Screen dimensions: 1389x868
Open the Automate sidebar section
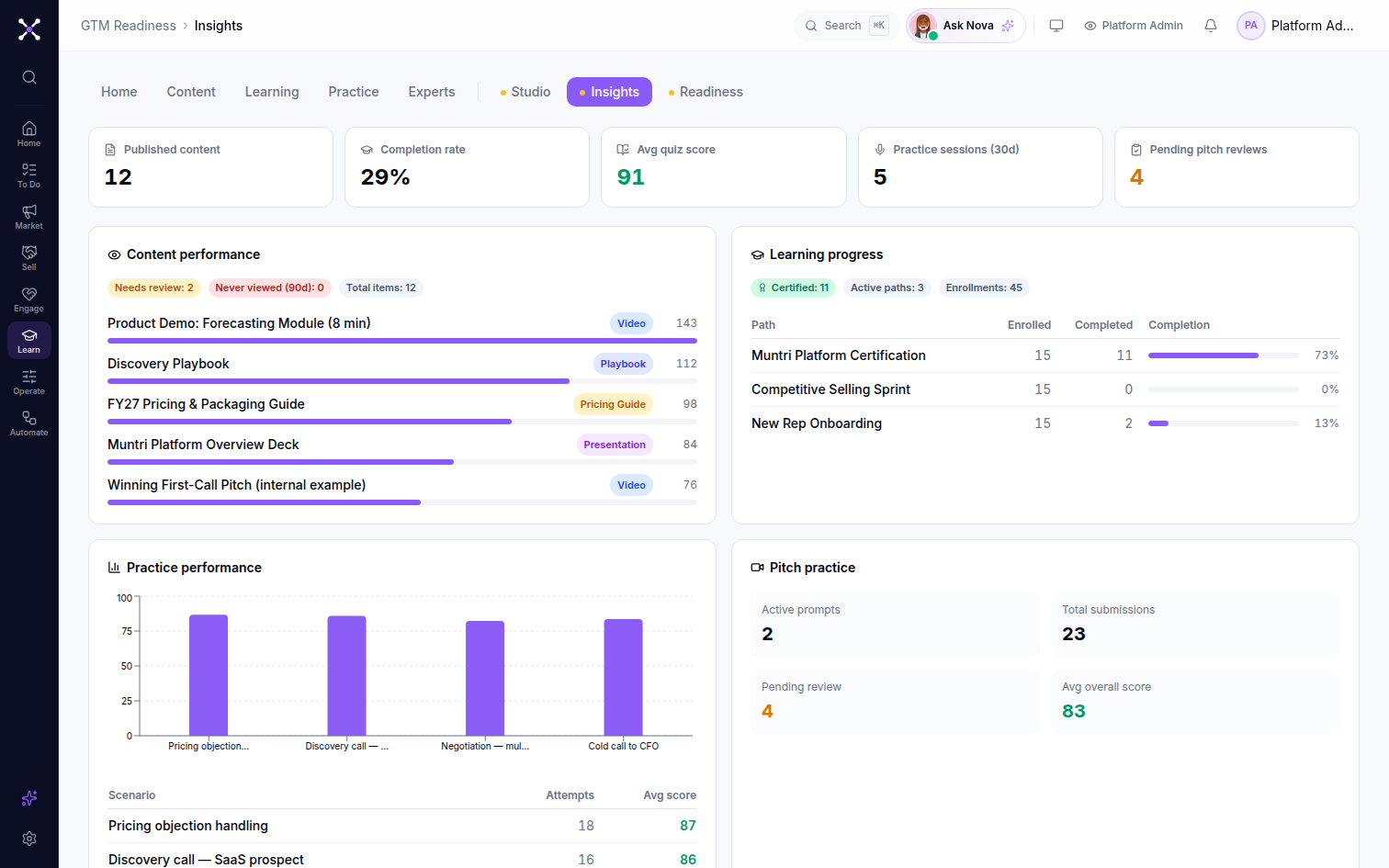(29, 423)
